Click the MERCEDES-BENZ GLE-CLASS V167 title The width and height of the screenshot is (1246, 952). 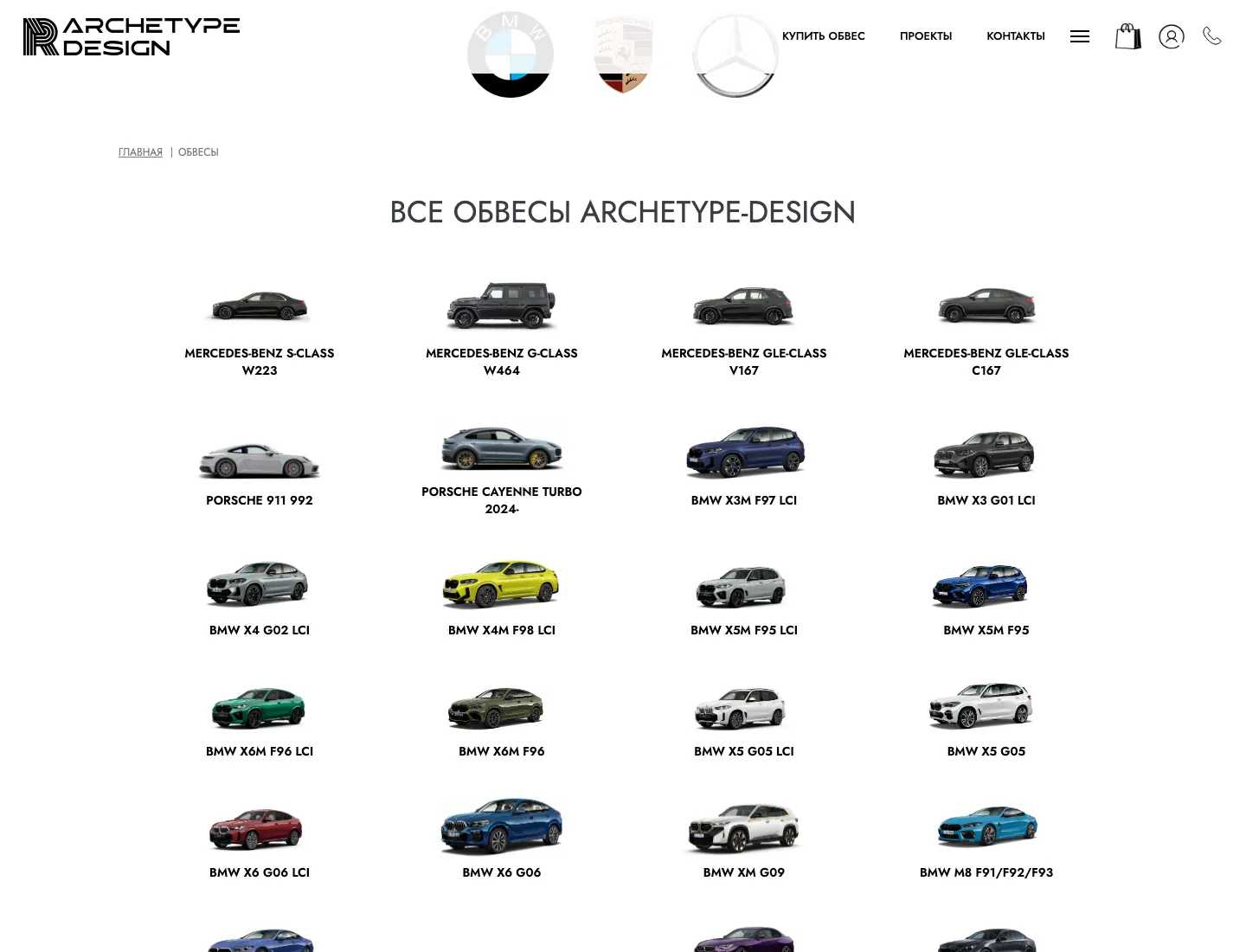pyautogui.click(x=744, y=362)
